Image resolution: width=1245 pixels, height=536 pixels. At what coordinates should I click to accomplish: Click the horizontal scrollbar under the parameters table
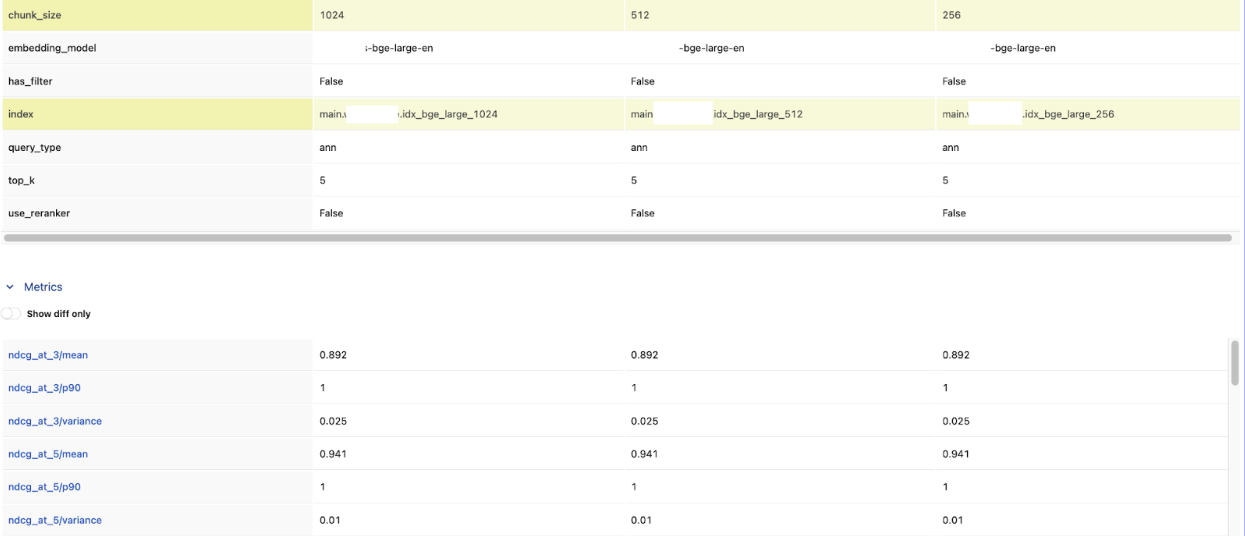coord(617,238)
